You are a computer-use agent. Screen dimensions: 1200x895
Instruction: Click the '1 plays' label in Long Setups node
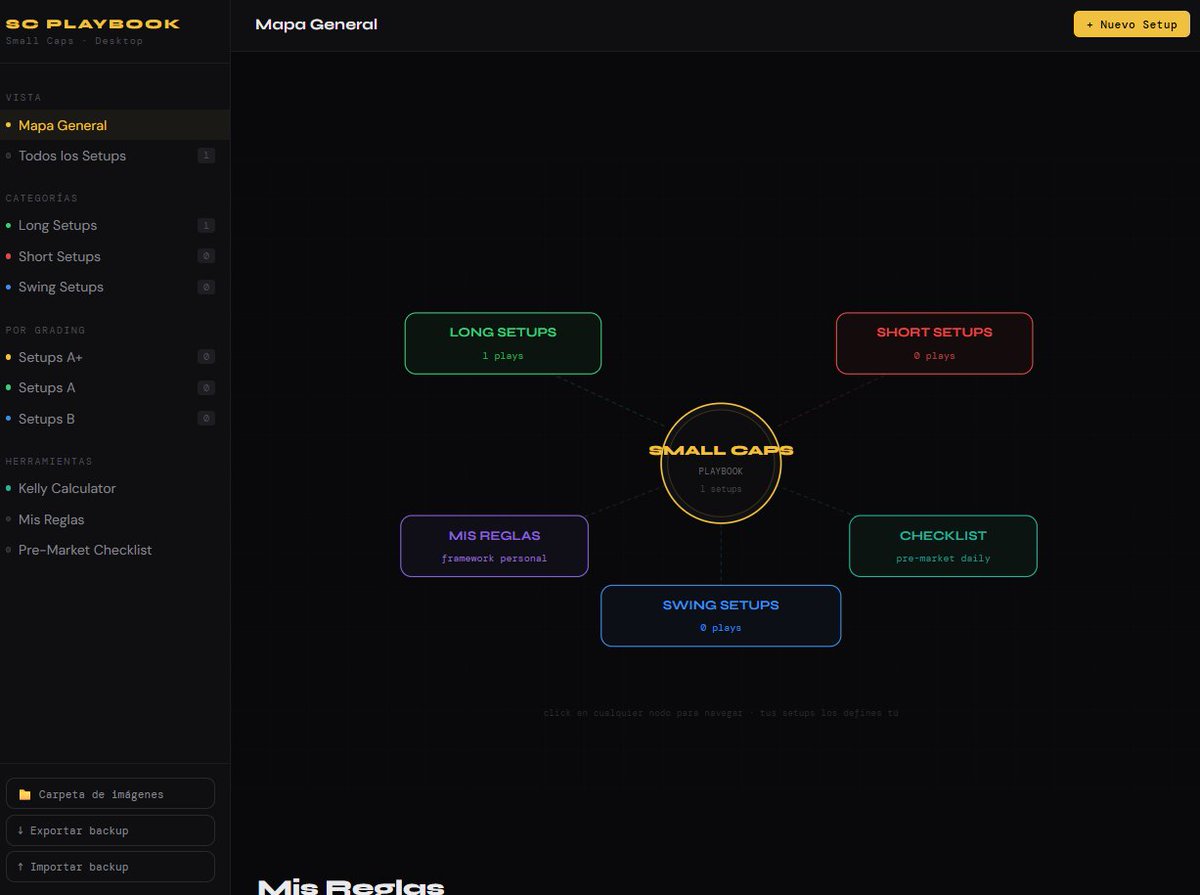(503, 356)
